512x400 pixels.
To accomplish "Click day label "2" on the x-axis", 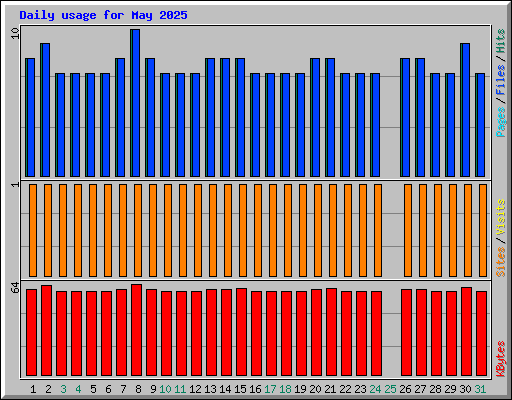I will (48, 389).
